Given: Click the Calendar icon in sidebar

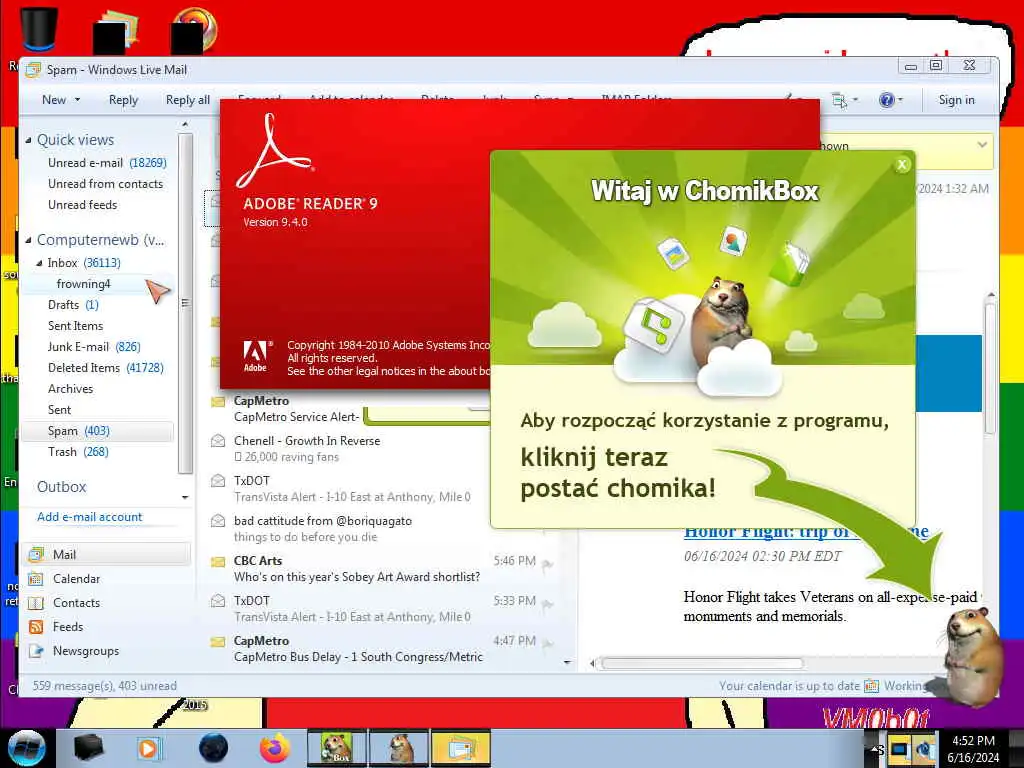Looking at the screenshot, I should [36, 579].
